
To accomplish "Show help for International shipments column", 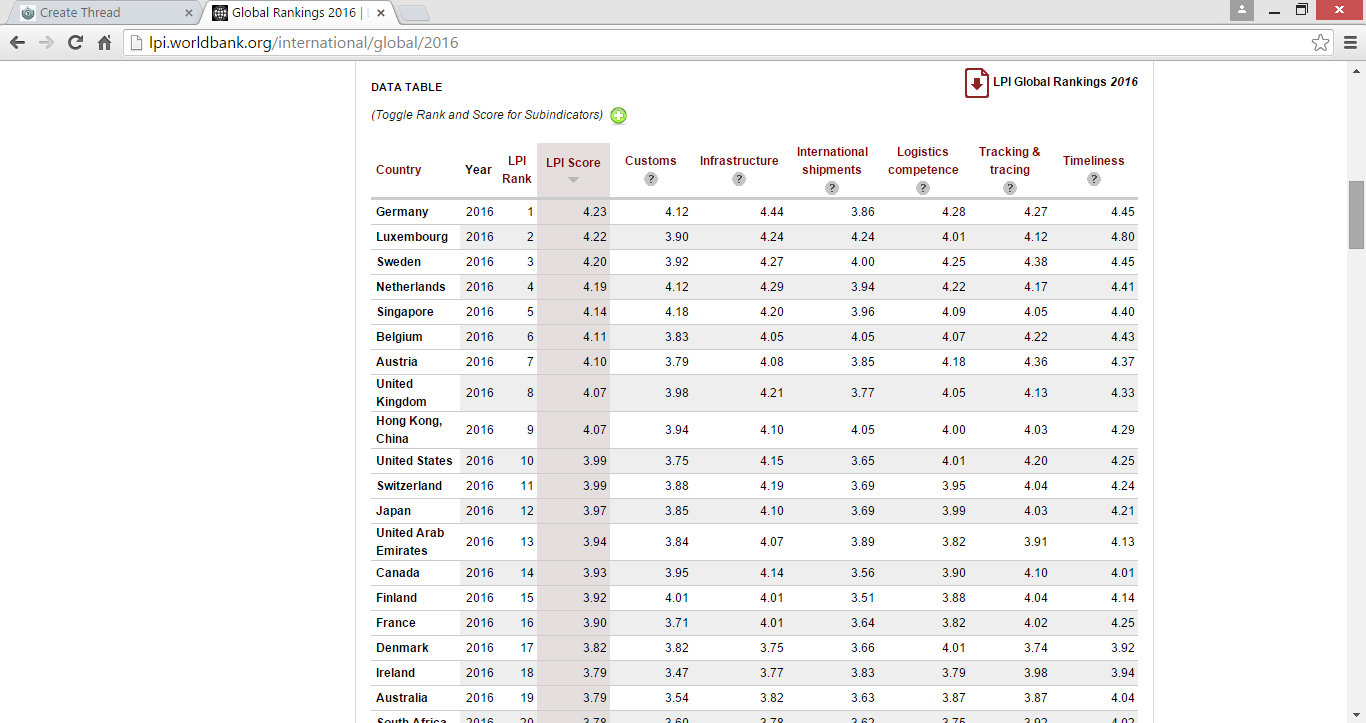I will 832,188.
